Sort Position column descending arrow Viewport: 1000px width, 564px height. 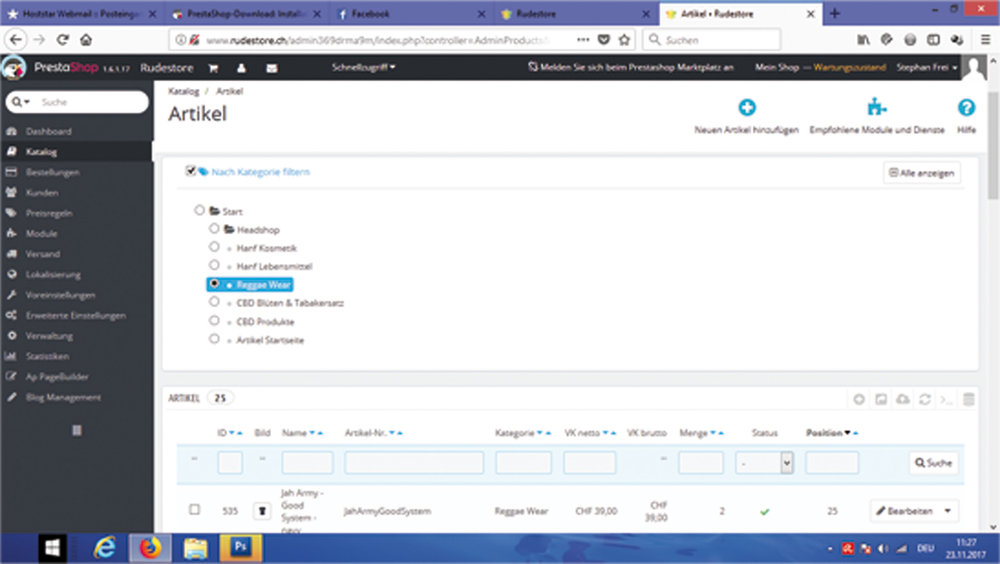pyautogui.click(x=847, y=433)
